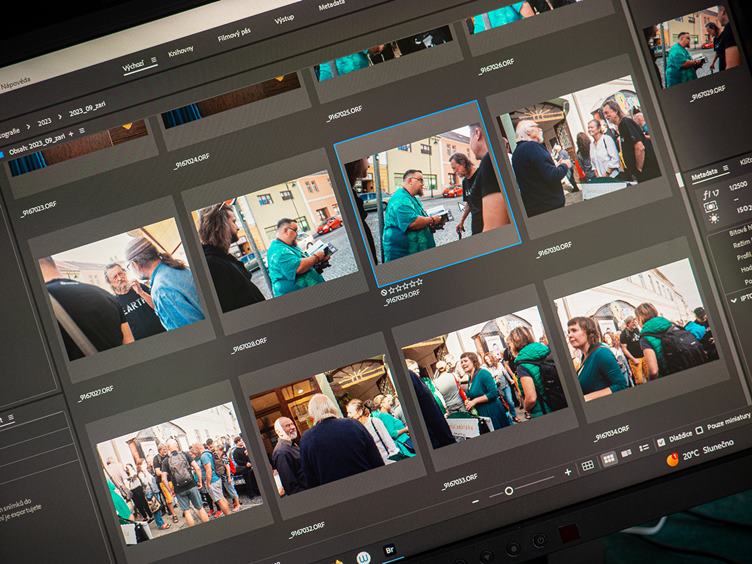Click the _9167023.ORF file name
The width and height of the screenshot is (752, 564).
(x=38, y=209)
